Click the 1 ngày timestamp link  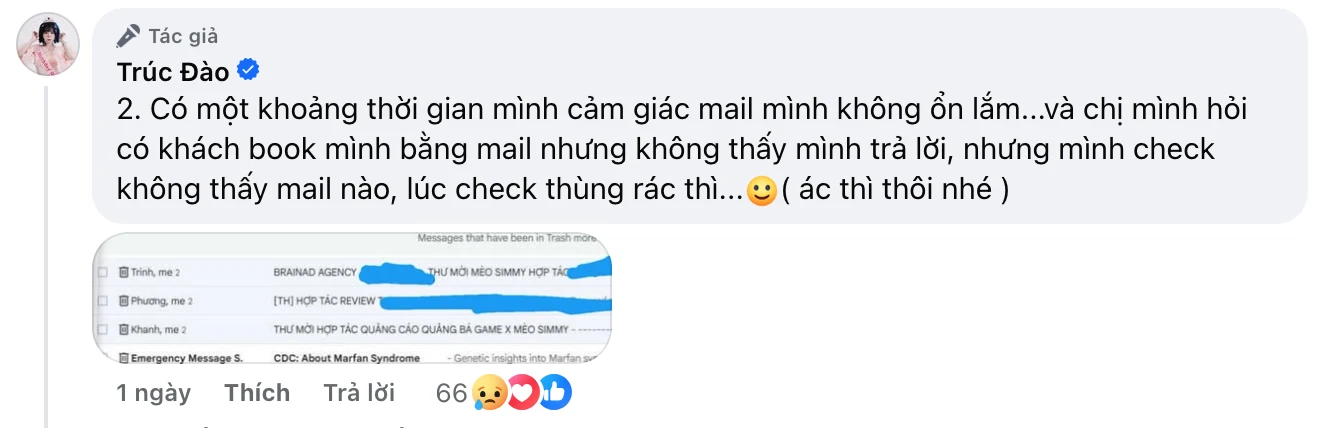(x=153, y=393)
